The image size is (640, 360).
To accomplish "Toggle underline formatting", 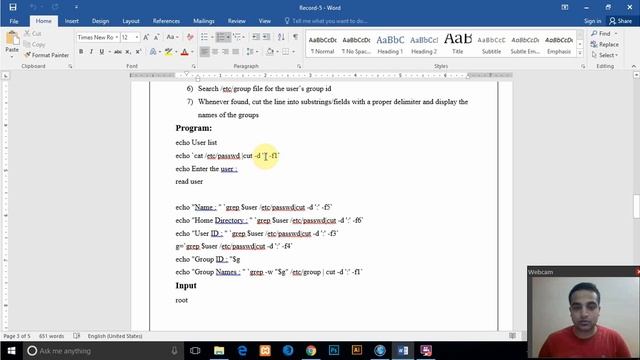I will [x=102, y=52].
